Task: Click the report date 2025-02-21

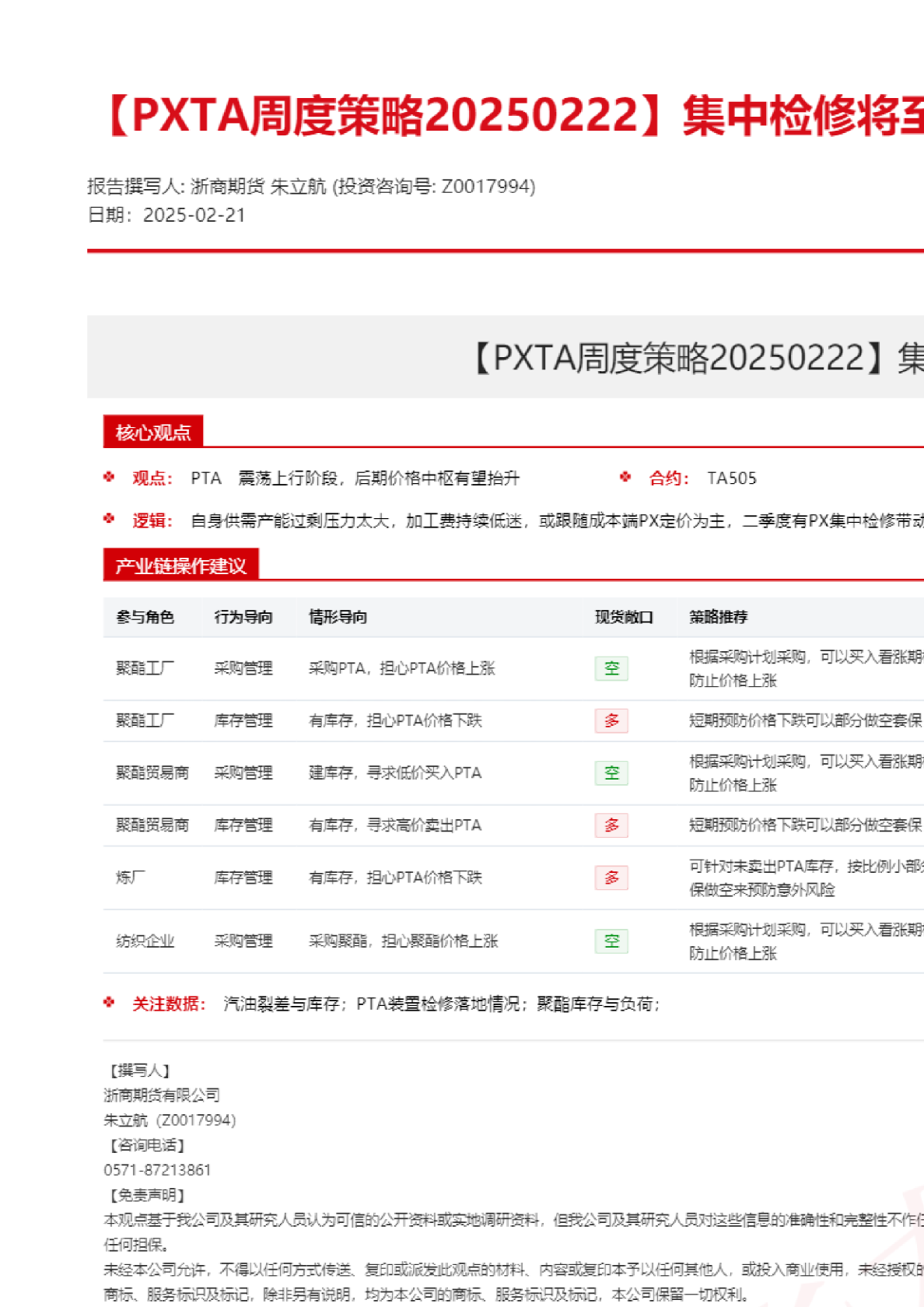Action: coord(194,215)
